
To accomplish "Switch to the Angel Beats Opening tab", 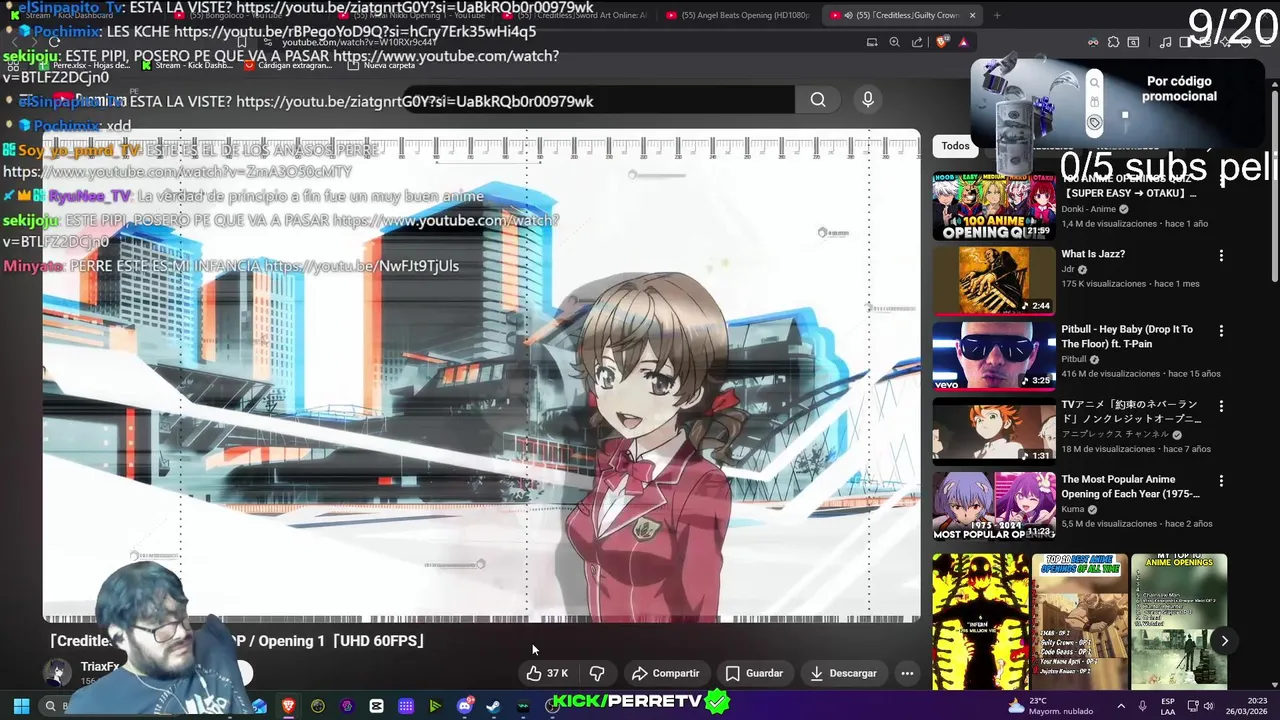I will coord(738,15).
